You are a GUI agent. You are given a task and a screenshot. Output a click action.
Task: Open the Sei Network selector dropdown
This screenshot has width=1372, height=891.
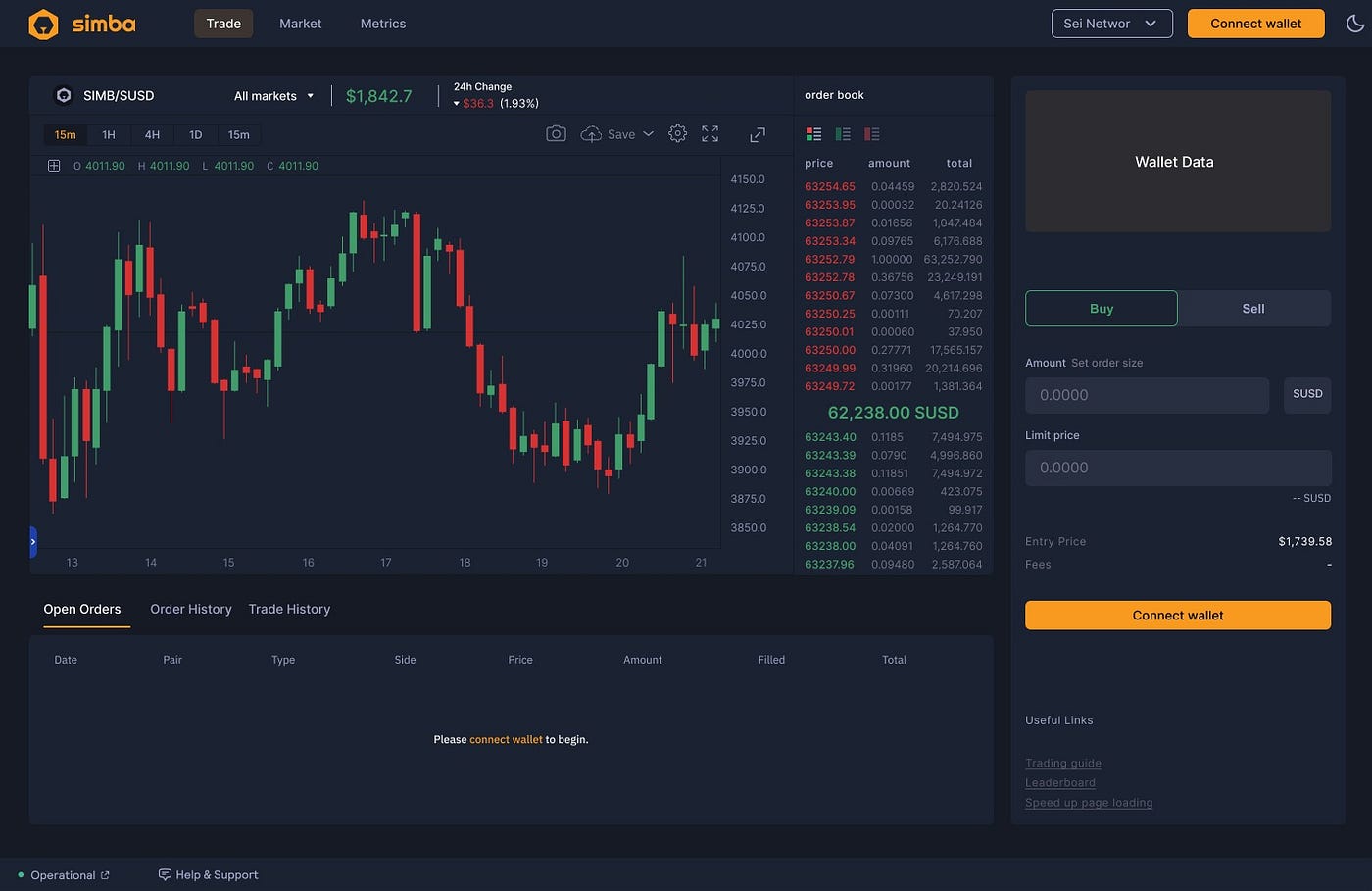(1111, 24)
